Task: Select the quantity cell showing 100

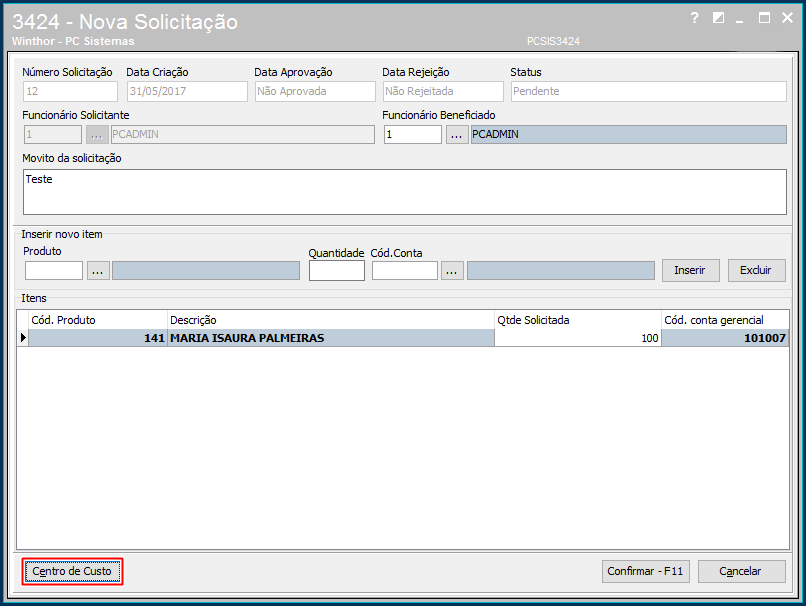Action: point(578,338)
